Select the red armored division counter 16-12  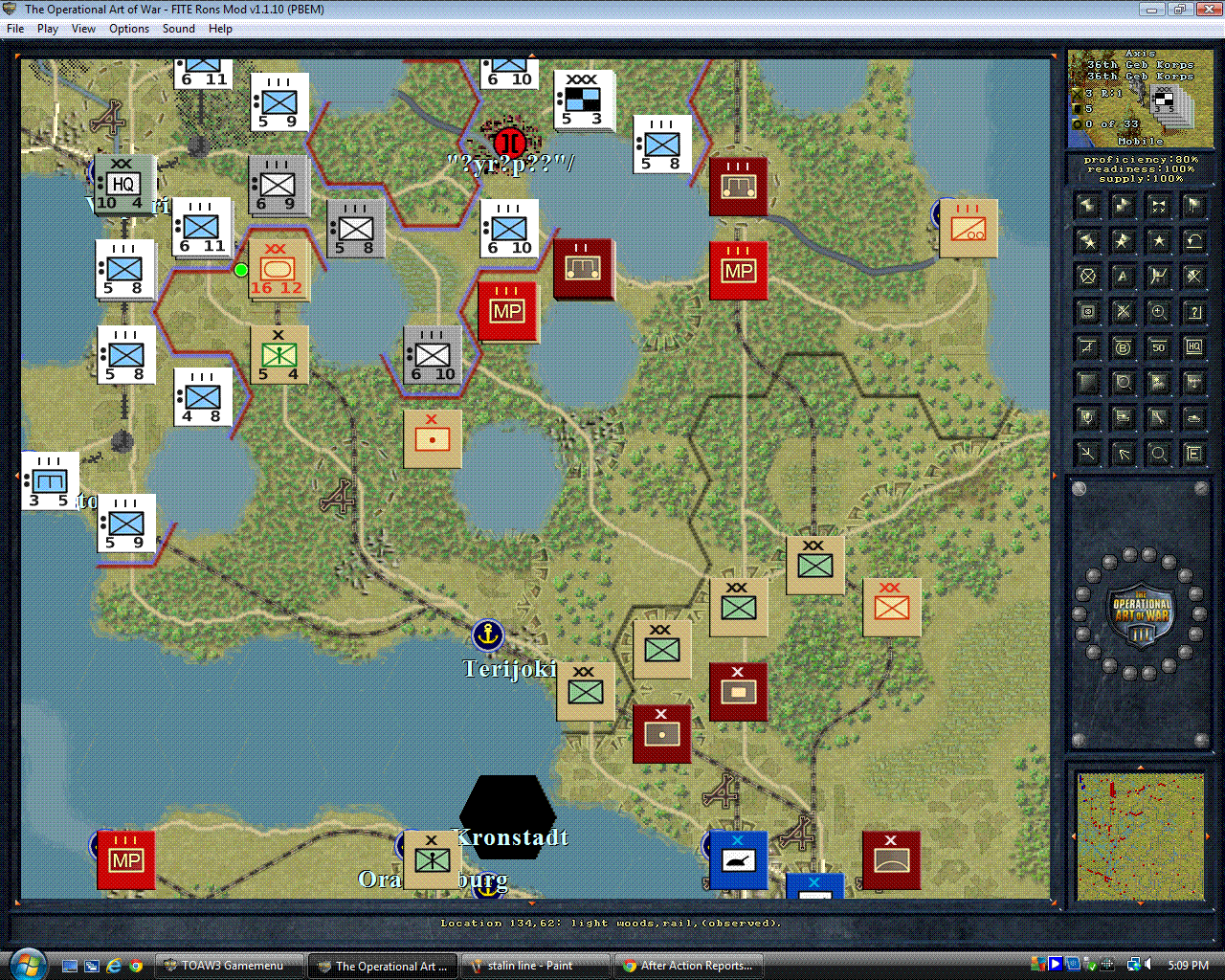pyautogui.click(x=278, y=269)
